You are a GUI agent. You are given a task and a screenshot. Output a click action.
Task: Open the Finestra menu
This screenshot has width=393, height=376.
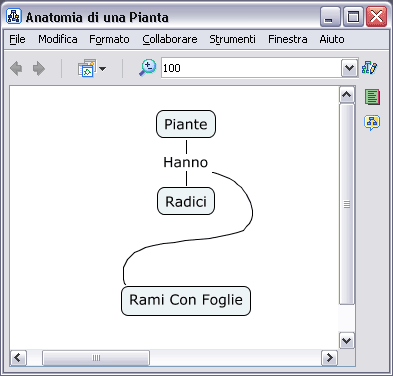pyautogui.click(x=288, y=39)
